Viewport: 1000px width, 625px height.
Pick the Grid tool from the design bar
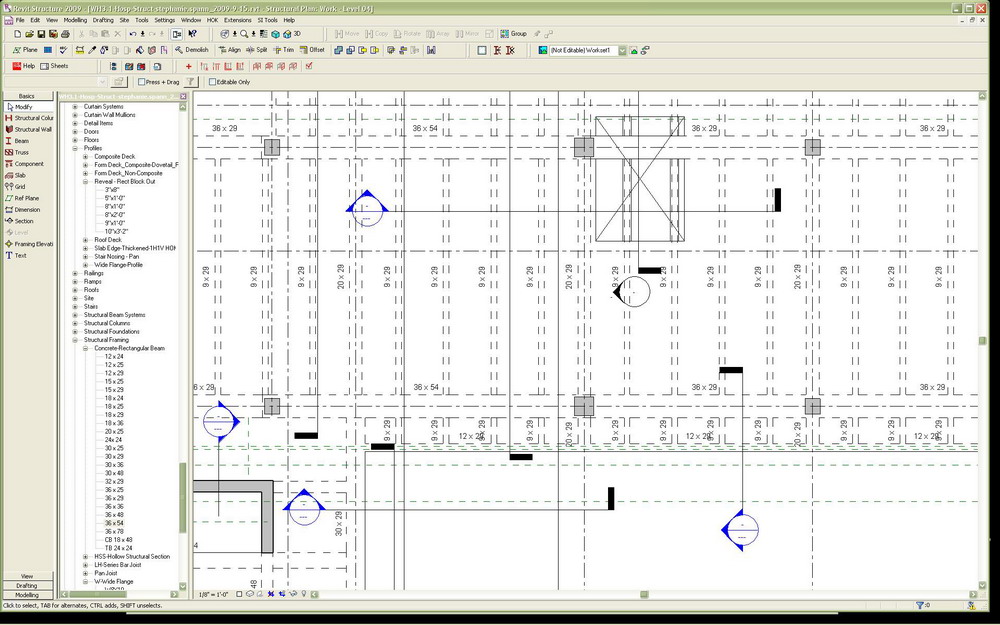coord(19,187)
